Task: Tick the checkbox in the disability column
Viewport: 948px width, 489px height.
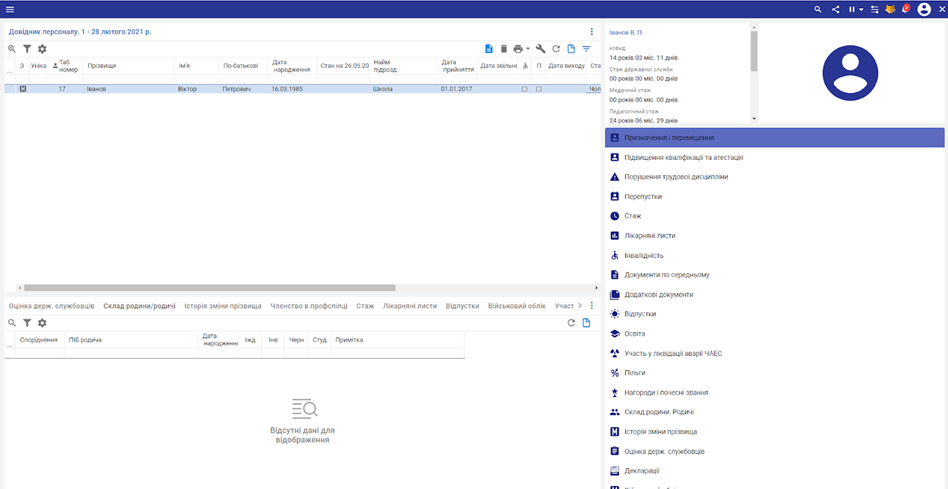Action: pos(524,89)
